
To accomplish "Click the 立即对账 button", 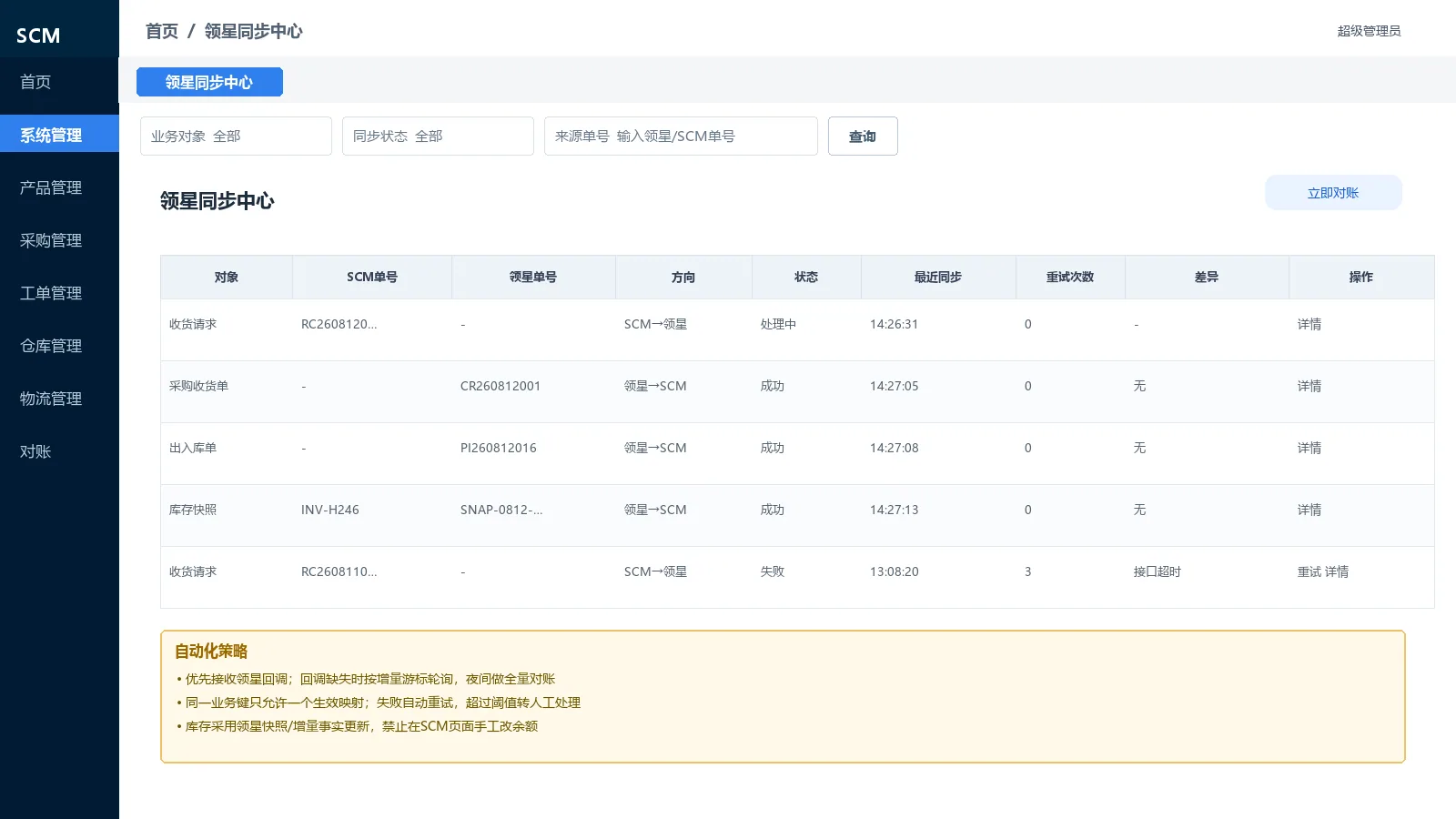I will (1333, 193).
